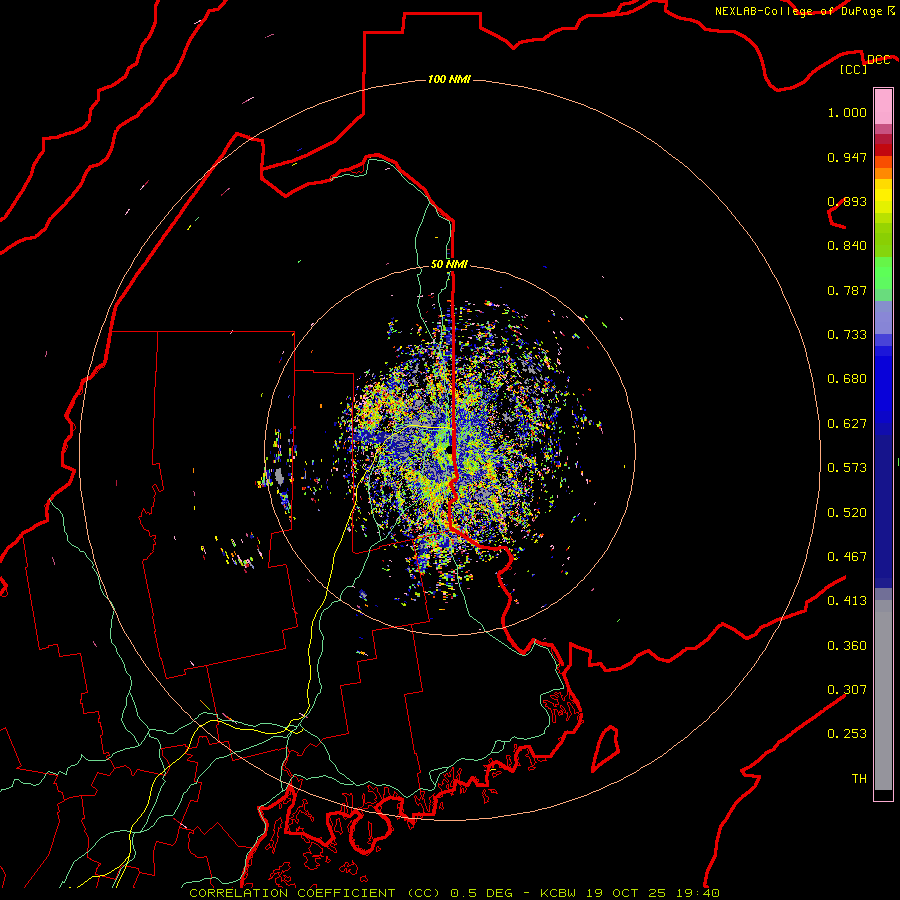Click the 0.520 scale value
Viewport: 900px width, 900px height.
[847, 513]
